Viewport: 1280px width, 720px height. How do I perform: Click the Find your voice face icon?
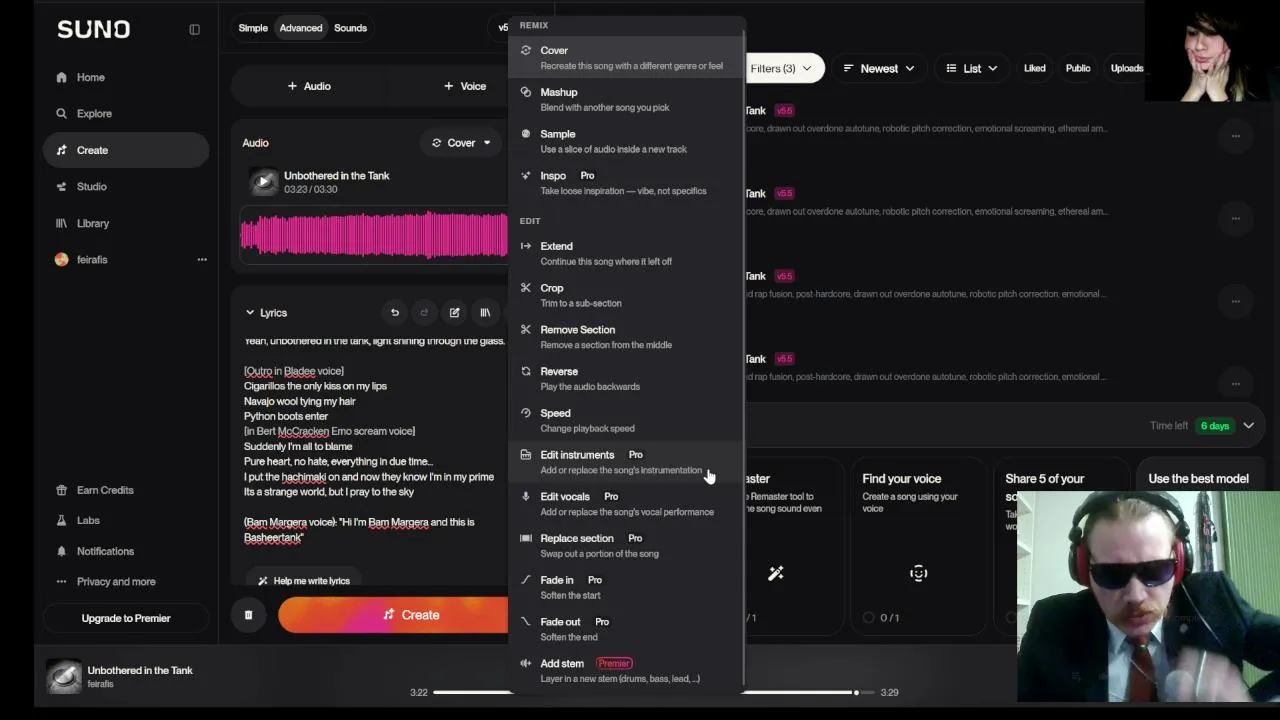[918, 573]
